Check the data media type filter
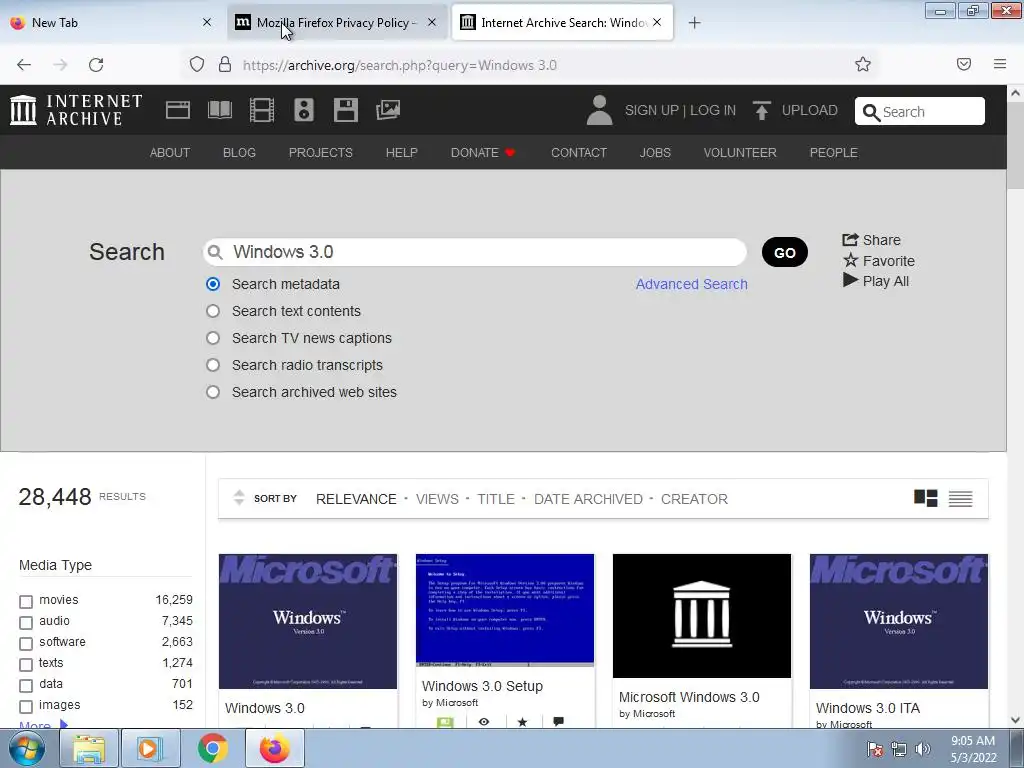The width and height of the screenshot is (1024, 768). 26,686
